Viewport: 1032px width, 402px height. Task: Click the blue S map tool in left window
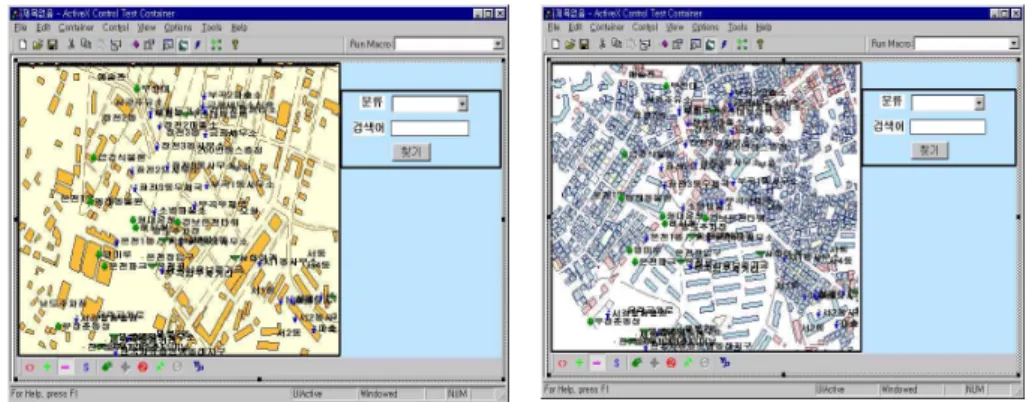[86, 366]
